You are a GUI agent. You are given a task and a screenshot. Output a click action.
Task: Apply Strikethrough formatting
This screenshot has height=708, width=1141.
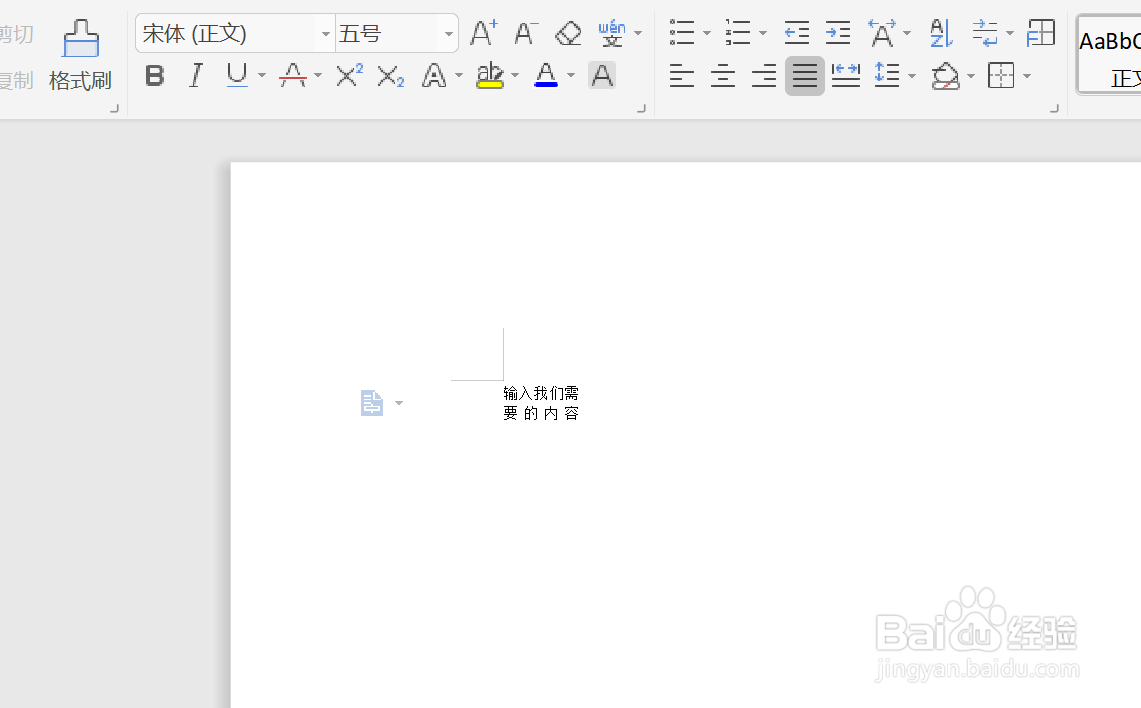click(x=293, y=76)
